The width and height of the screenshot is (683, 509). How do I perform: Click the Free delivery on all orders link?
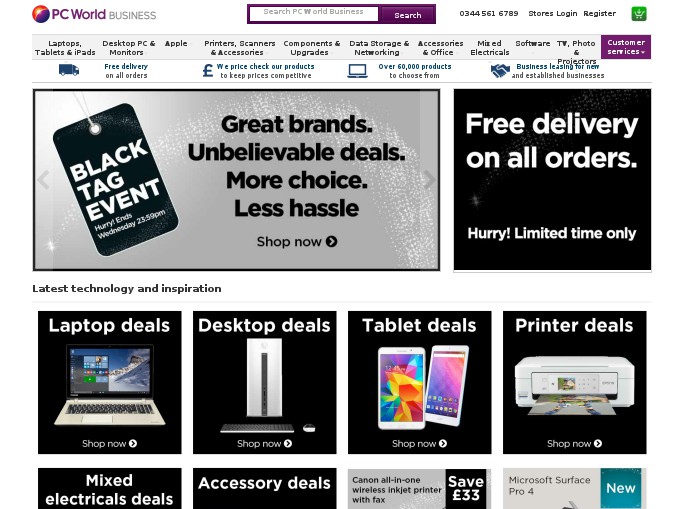pyautogui.click(x=126, y=71)
